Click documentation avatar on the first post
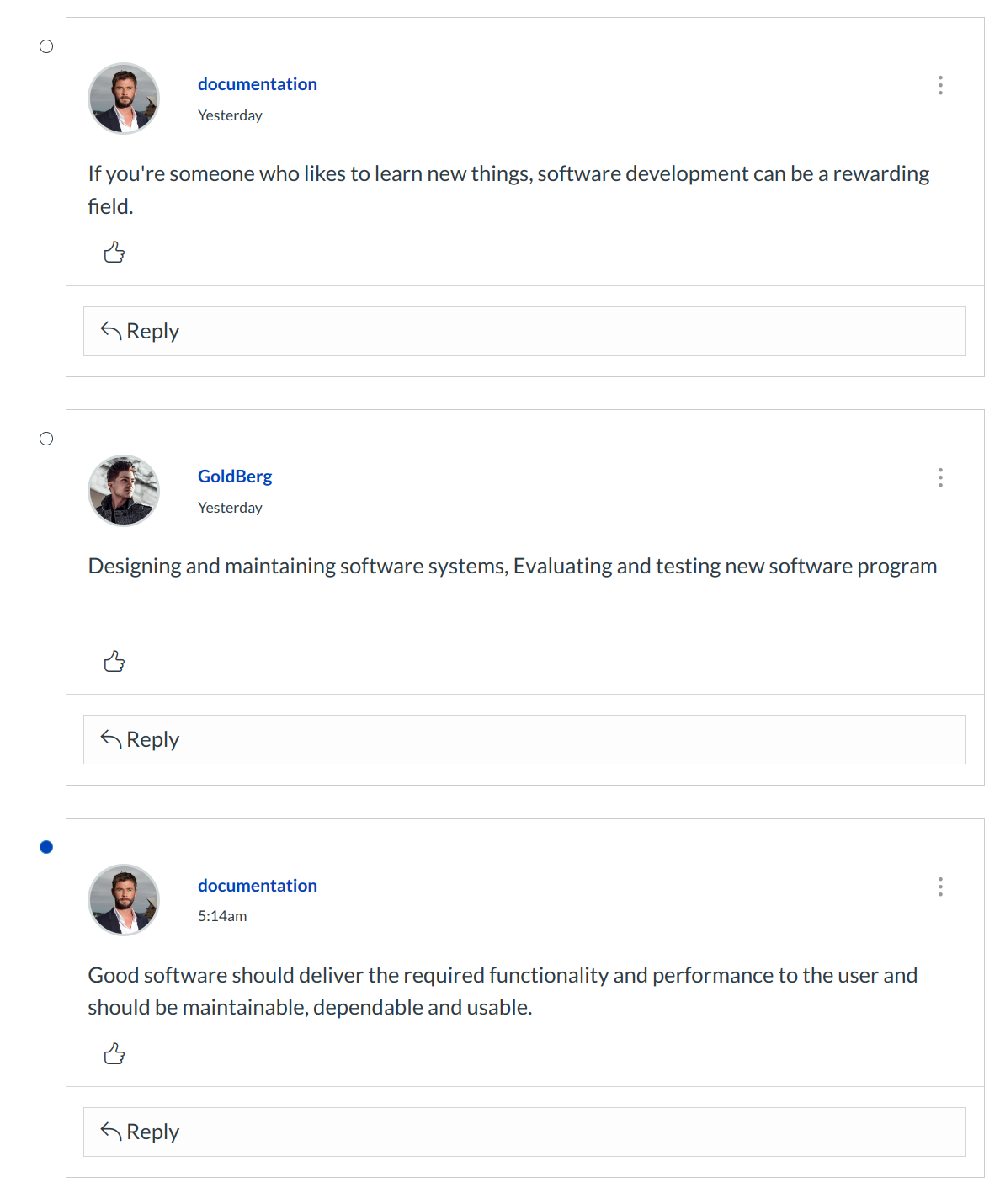The height and width of the screenshot is (1204, 1000). coord(124,99)
